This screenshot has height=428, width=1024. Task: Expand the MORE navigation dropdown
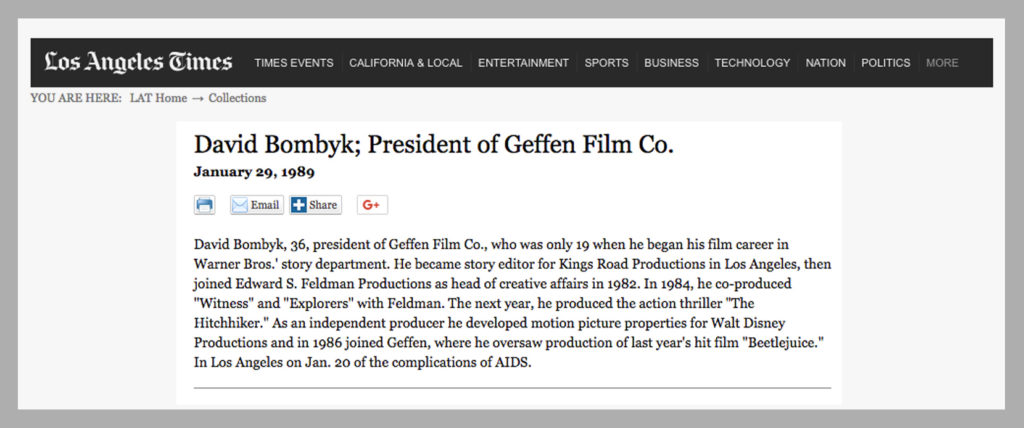click(942, 63)
